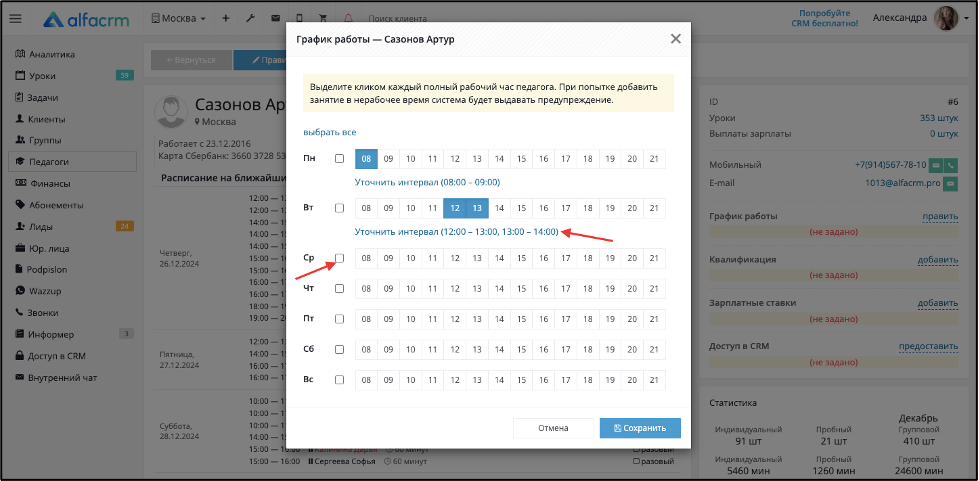Expand the Москва branch dropdown
Image resolution: width=979 pixels, height=481 pixels.
179,19
